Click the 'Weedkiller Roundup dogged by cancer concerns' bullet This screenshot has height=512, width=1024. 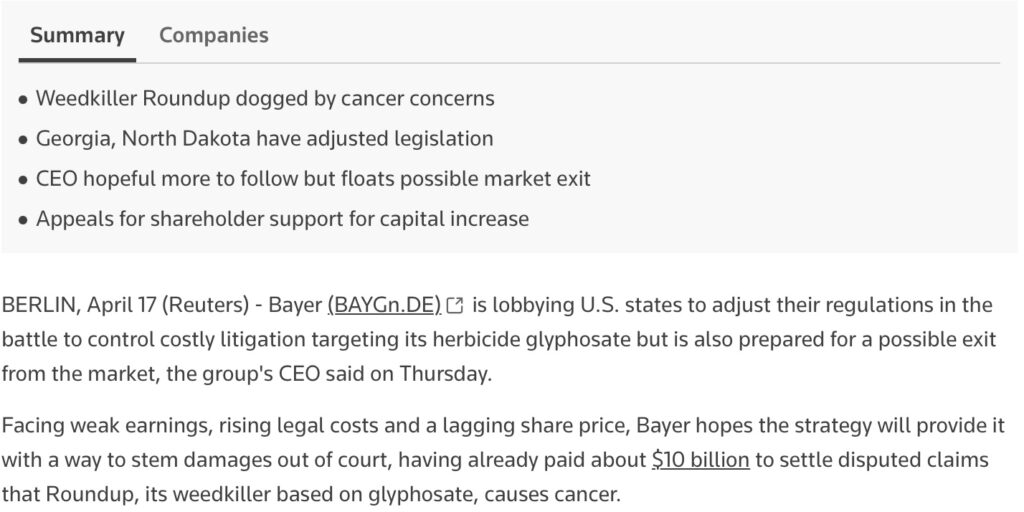click(265, 99)
